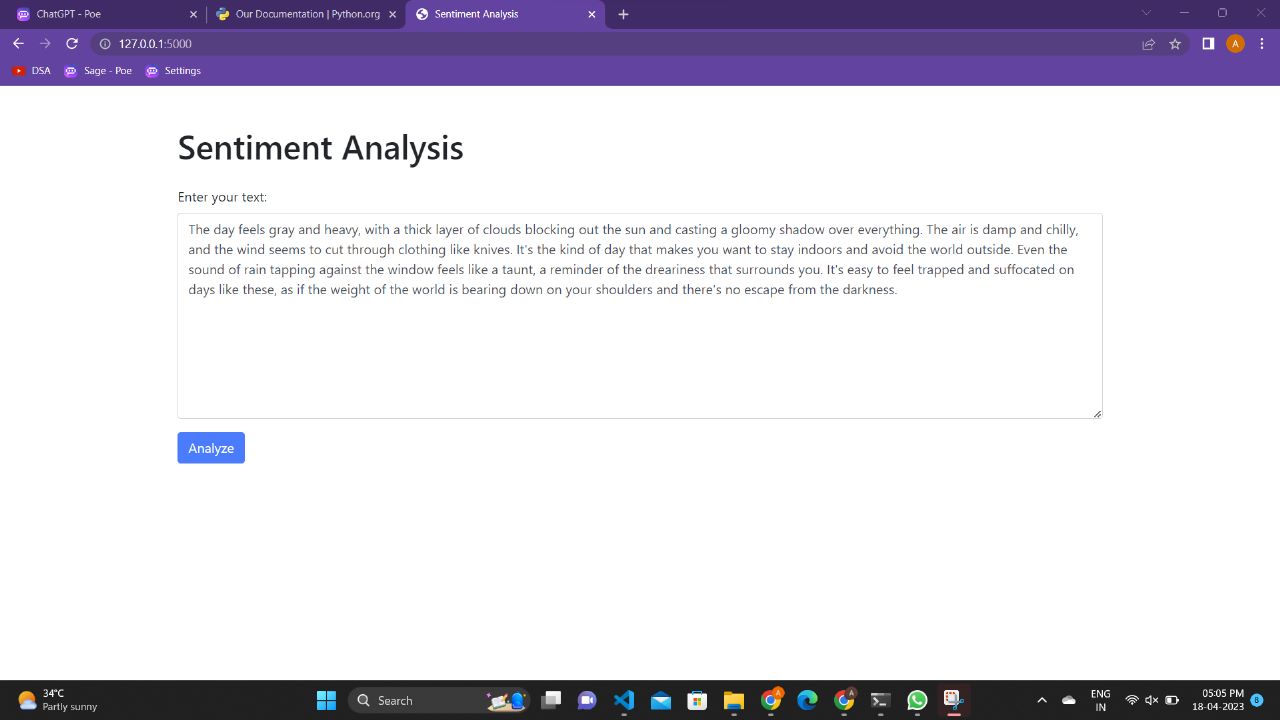Bookmark this page with the star icon
Viewport: 1280px width, 720px height.
click(x=1175, y=43)
